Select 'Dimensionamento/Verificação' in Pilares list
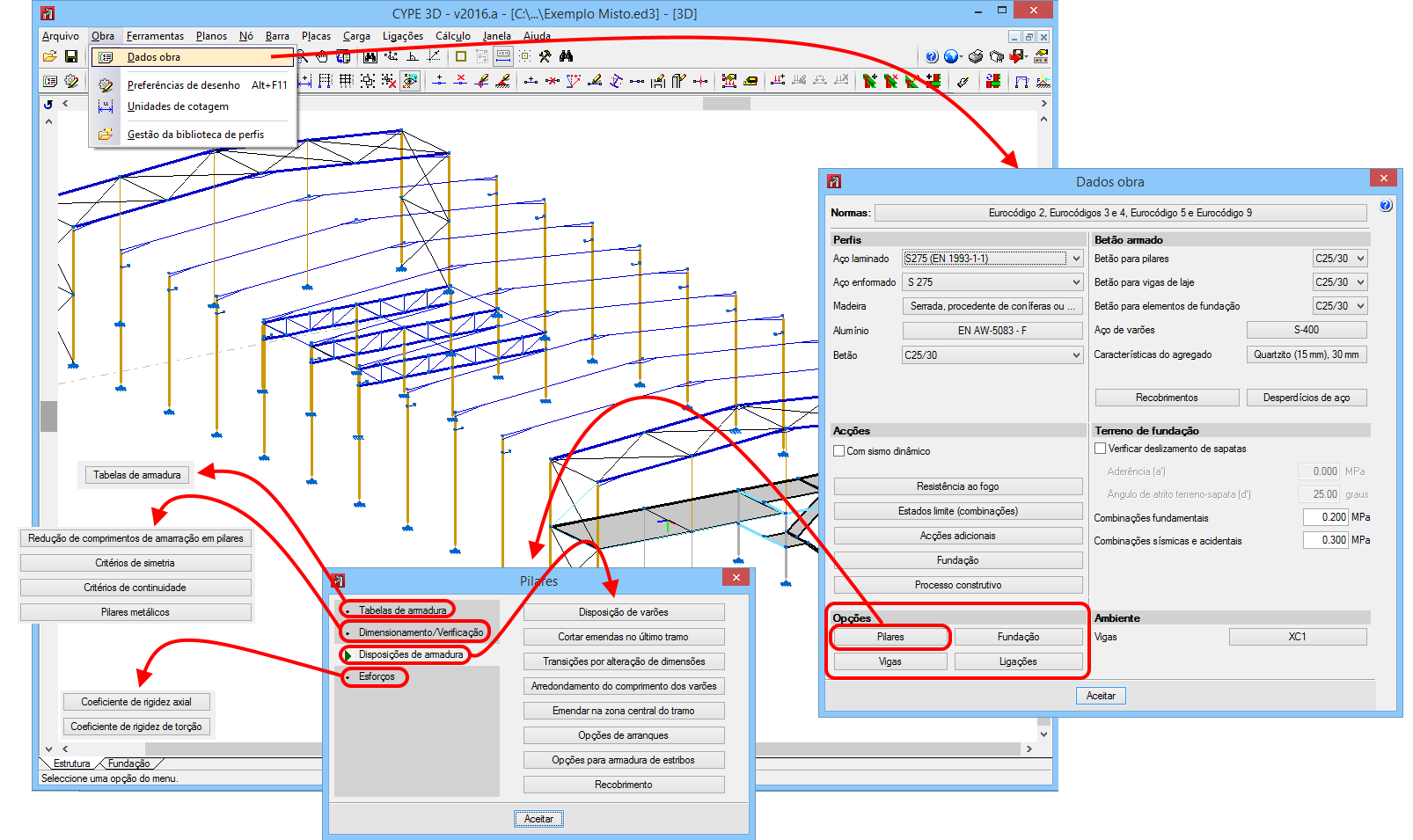The height and width of the screenshot is (840, 1413). (x=421, y=632)
